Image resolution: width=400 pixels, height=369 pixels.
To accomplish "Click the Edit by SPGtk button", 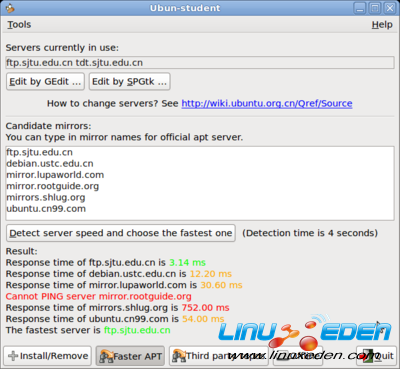I will pos(130,82).
